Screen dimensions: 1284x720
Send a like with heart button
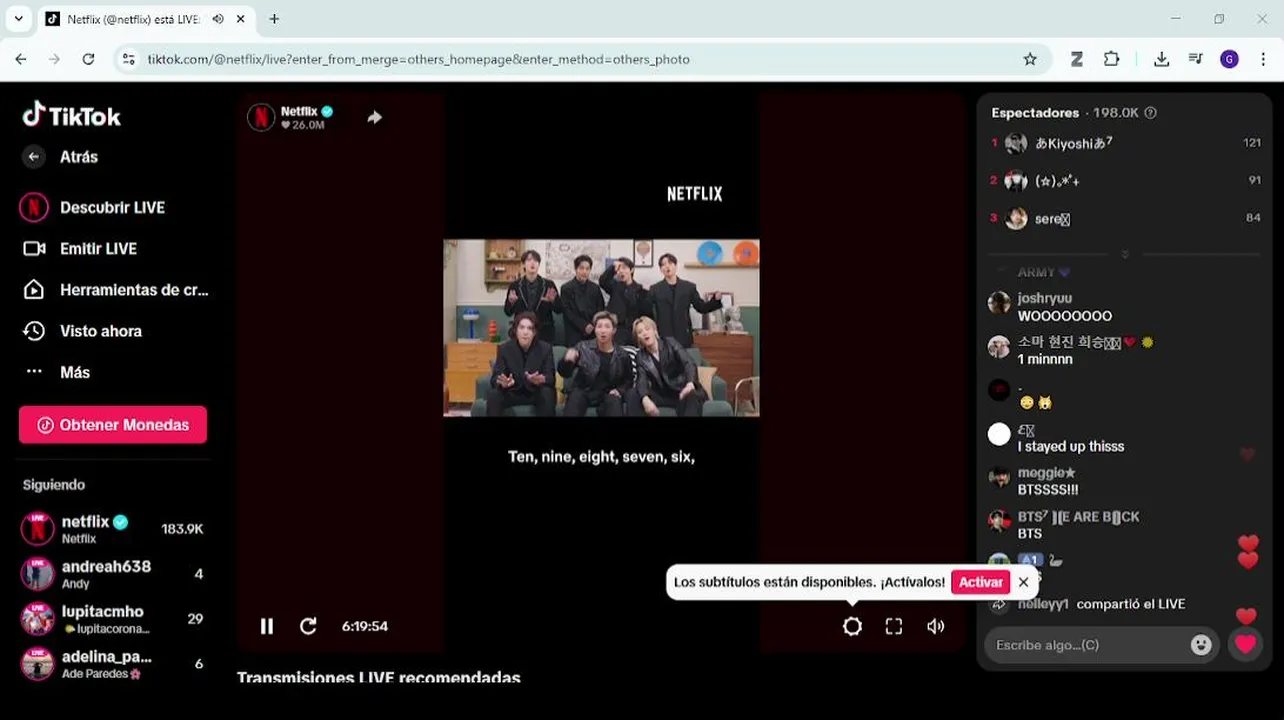1245,645
